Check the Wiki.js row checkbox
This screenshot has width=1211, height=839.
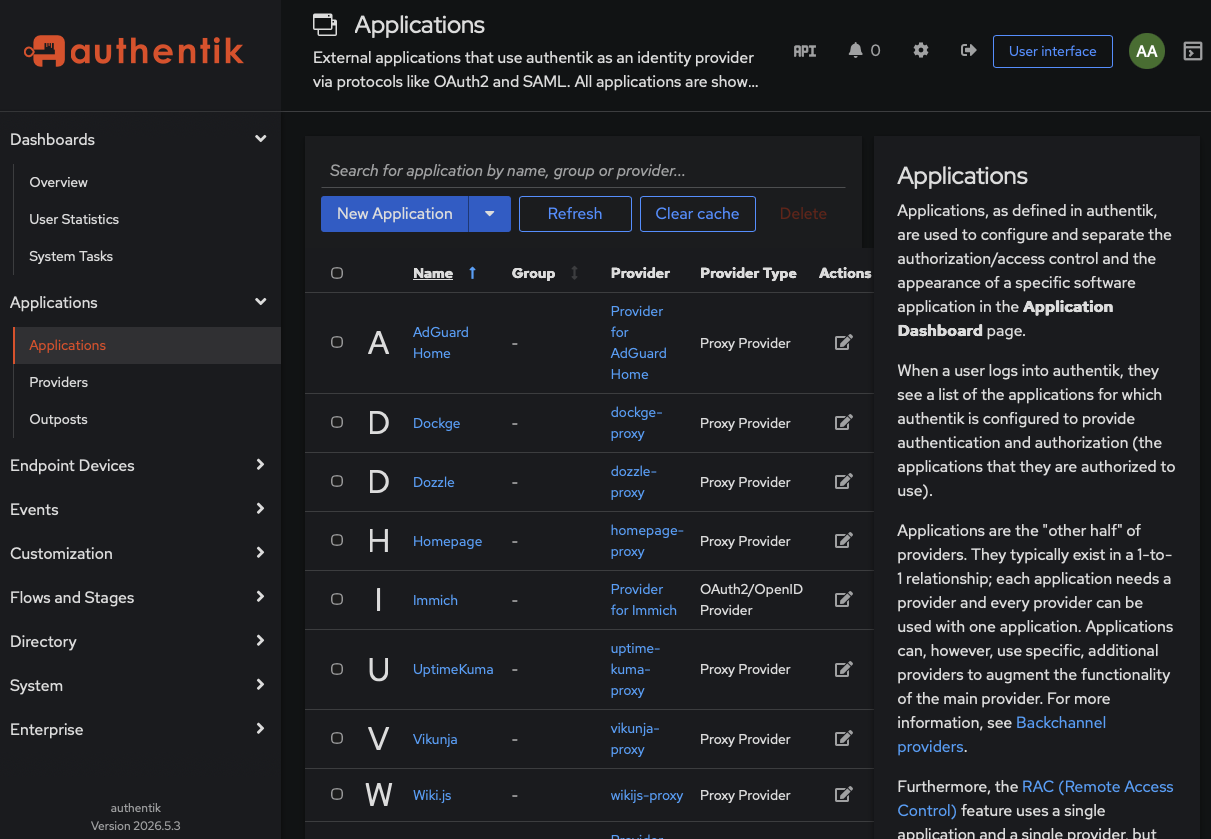337,794
